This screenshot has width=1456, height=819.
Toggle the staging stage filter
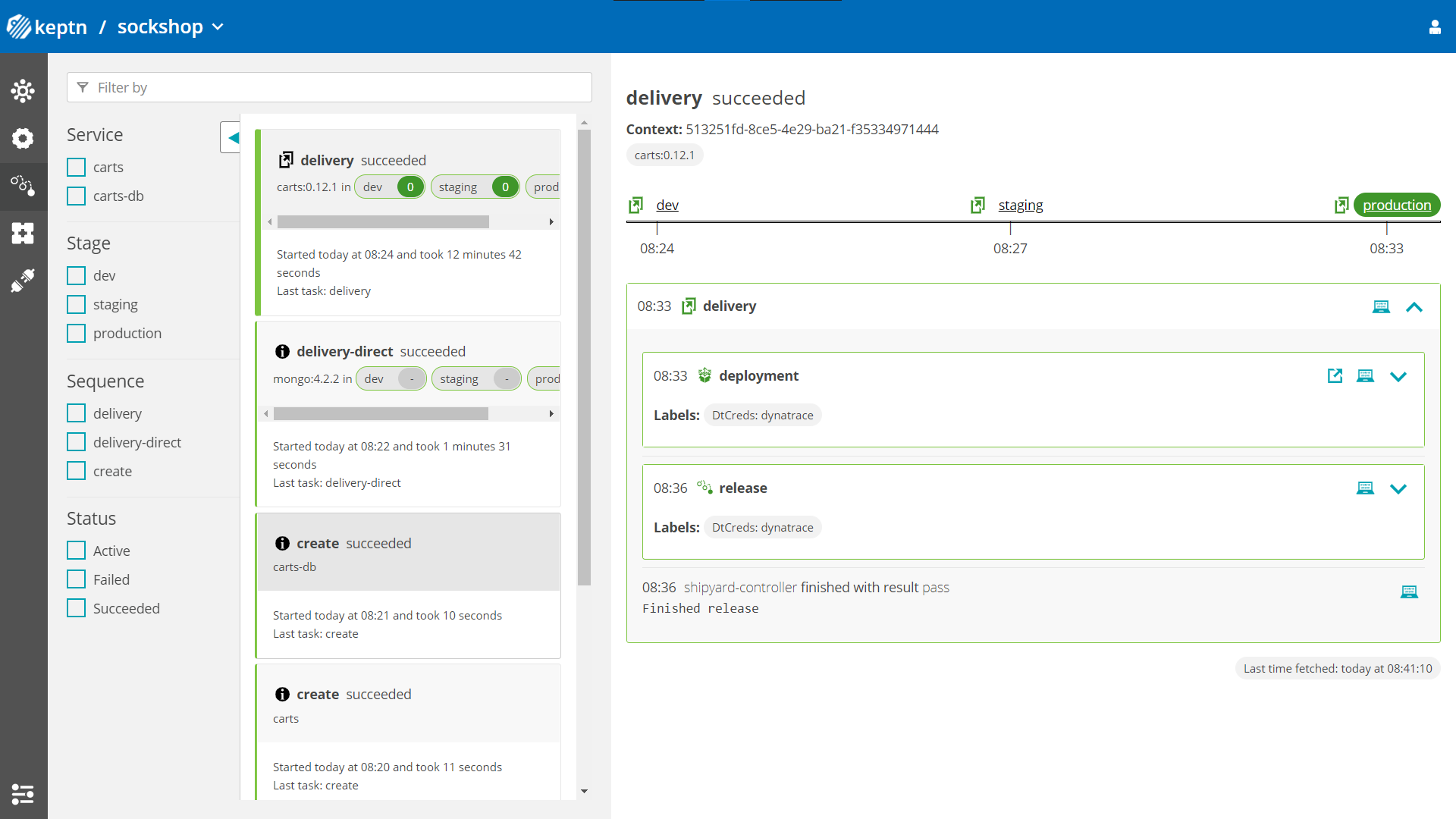click(x=77, y=304)
